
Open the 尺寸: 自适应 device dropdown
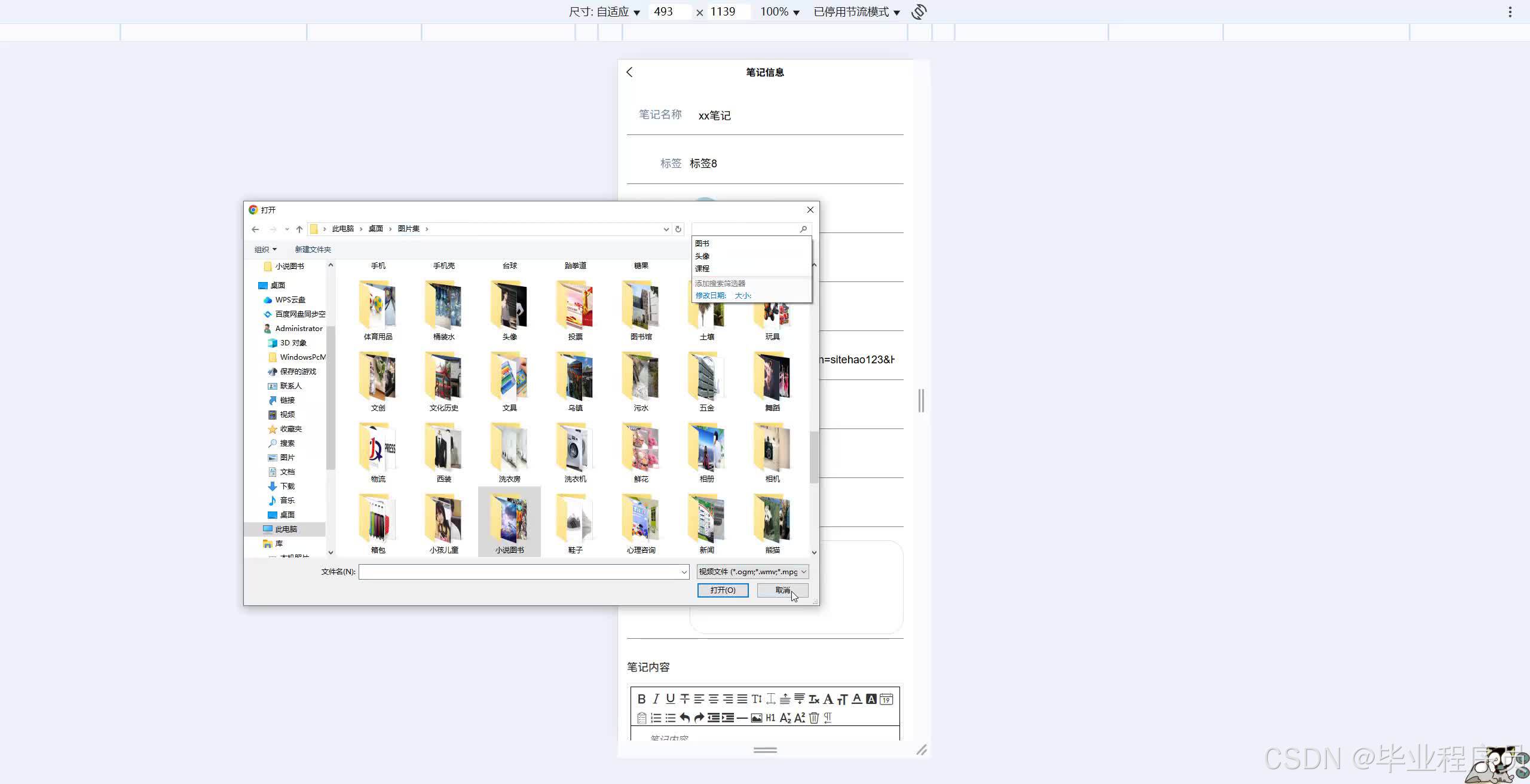click(x=604, y=12)
